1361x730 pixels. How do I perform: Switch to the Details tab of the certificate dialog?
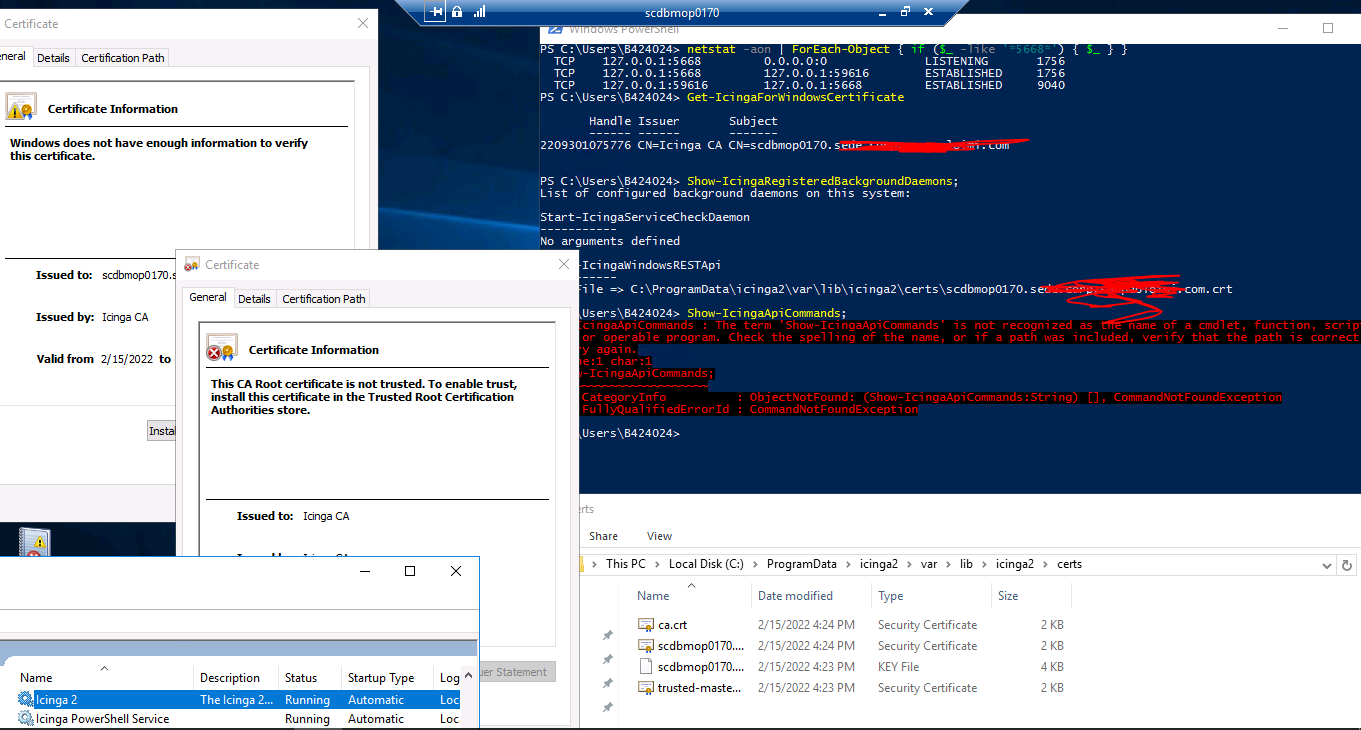point(254,298)
